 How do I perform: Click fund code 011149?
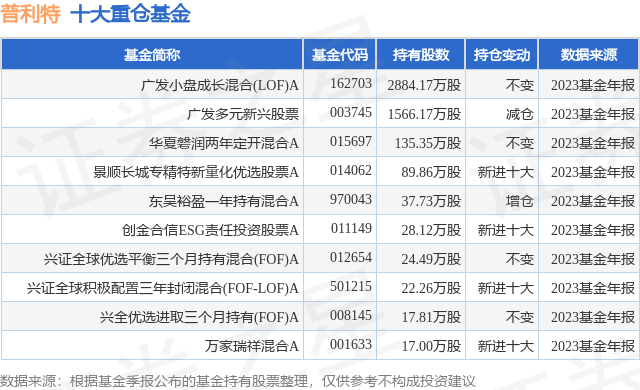tap(351, 228)
